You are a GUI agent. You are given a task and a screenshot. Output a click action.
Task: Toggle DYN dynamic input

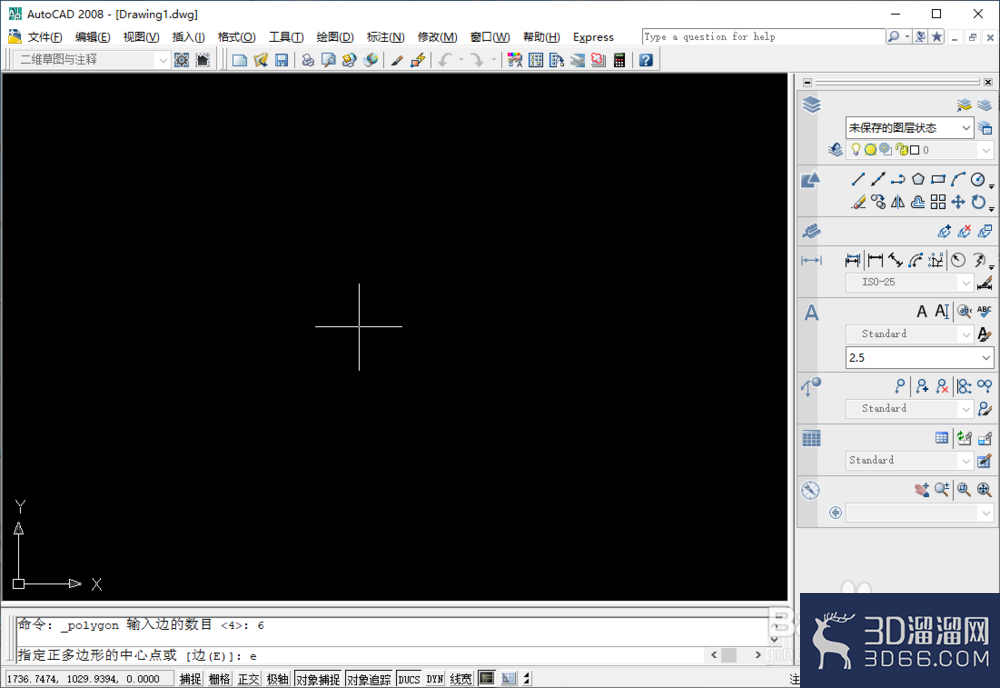click(434, 679)
